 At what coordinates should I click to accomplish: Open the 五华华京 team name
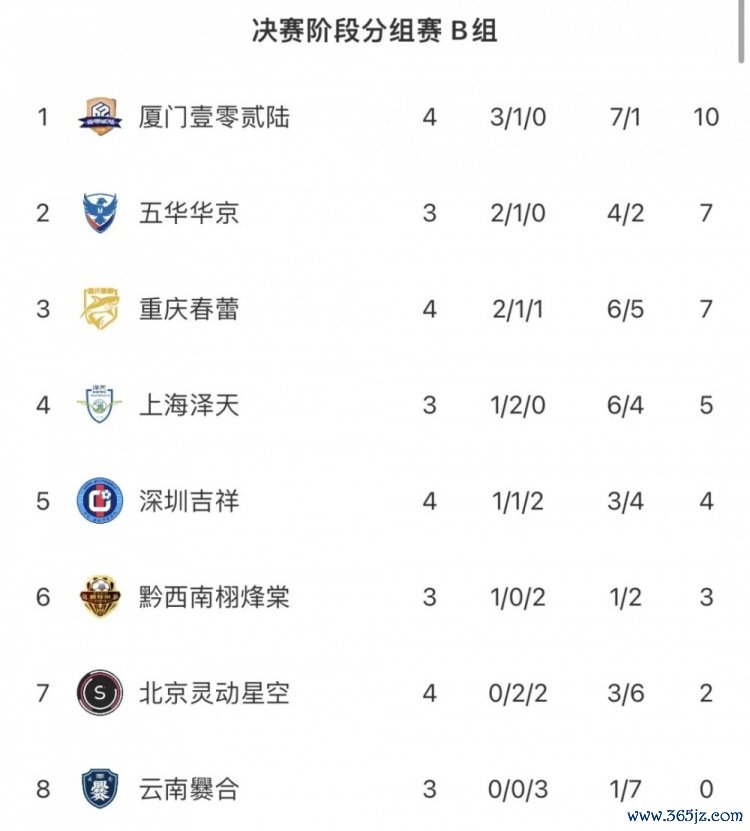click(189, 213)
